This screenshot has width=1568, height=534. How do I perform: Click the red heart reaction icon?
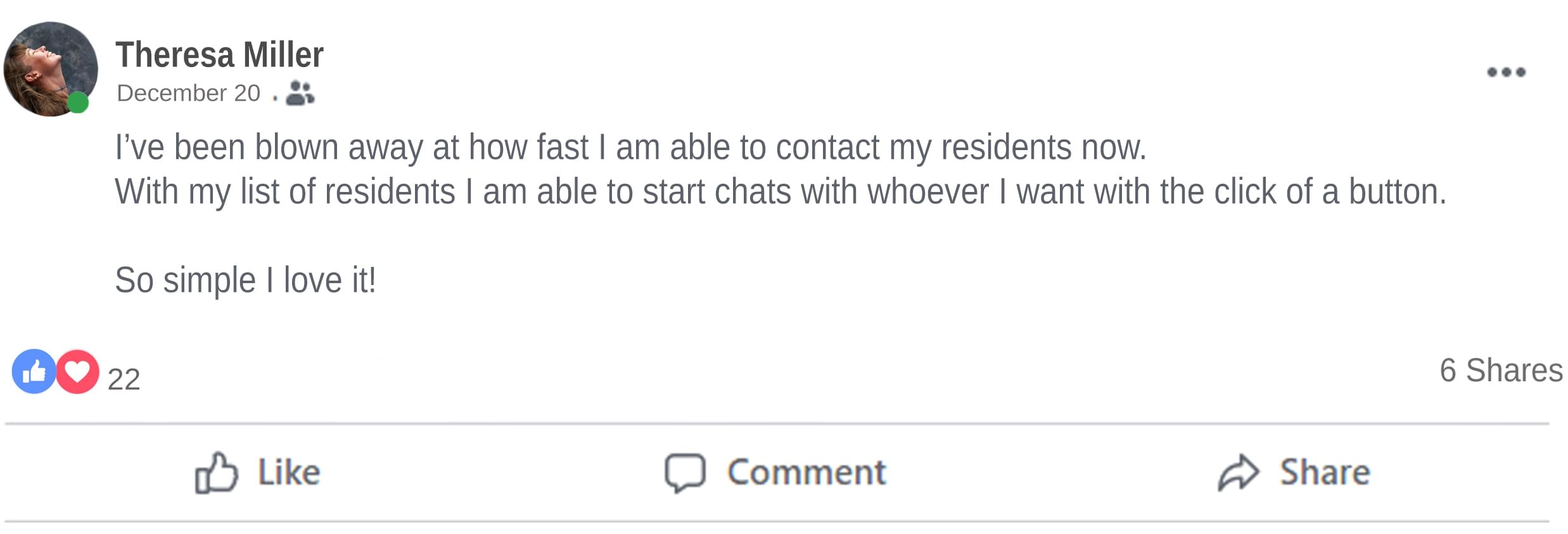78,371
